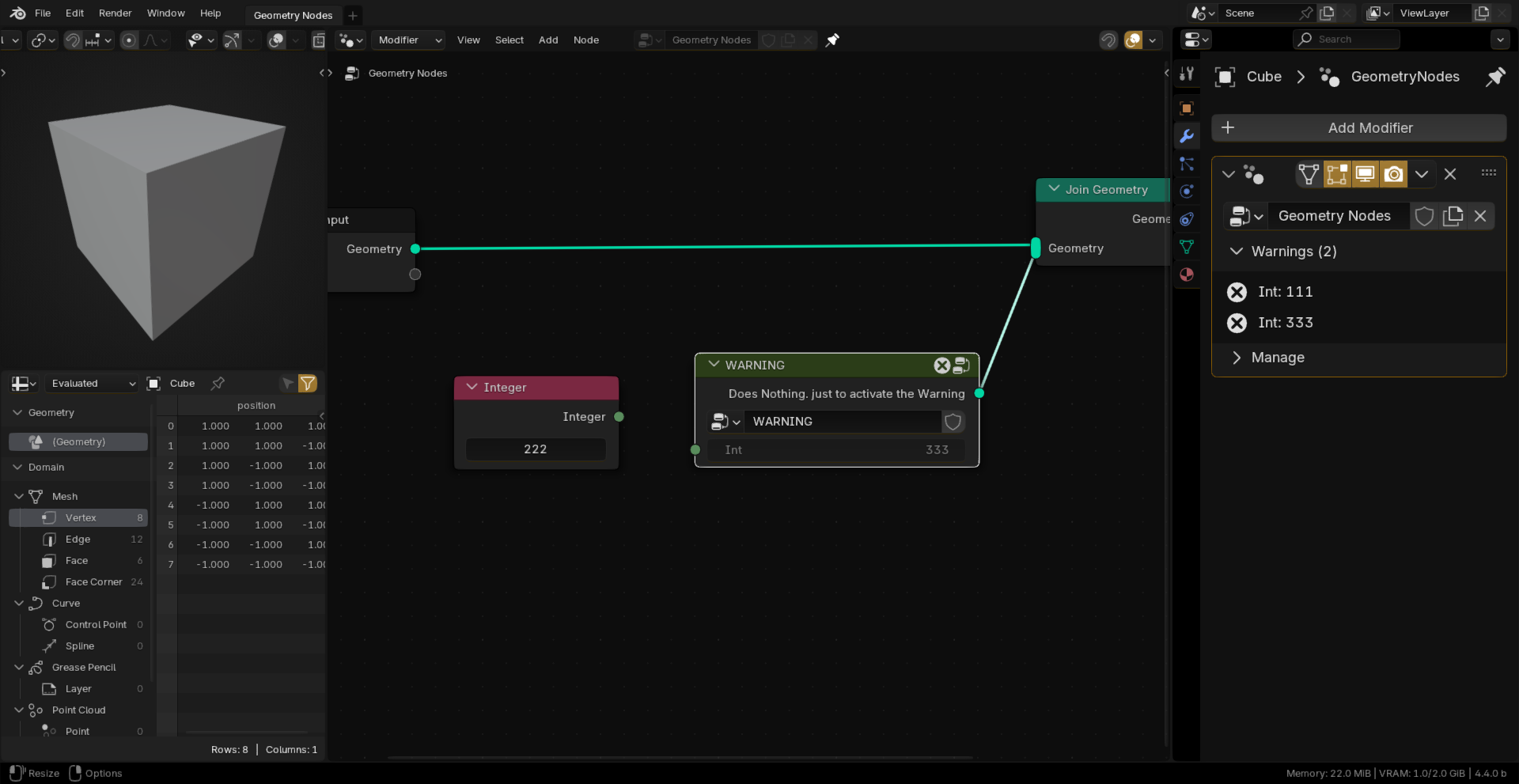The image size is (1519, 784).
Task: Open the Render menu
Action: pos(116,13)
